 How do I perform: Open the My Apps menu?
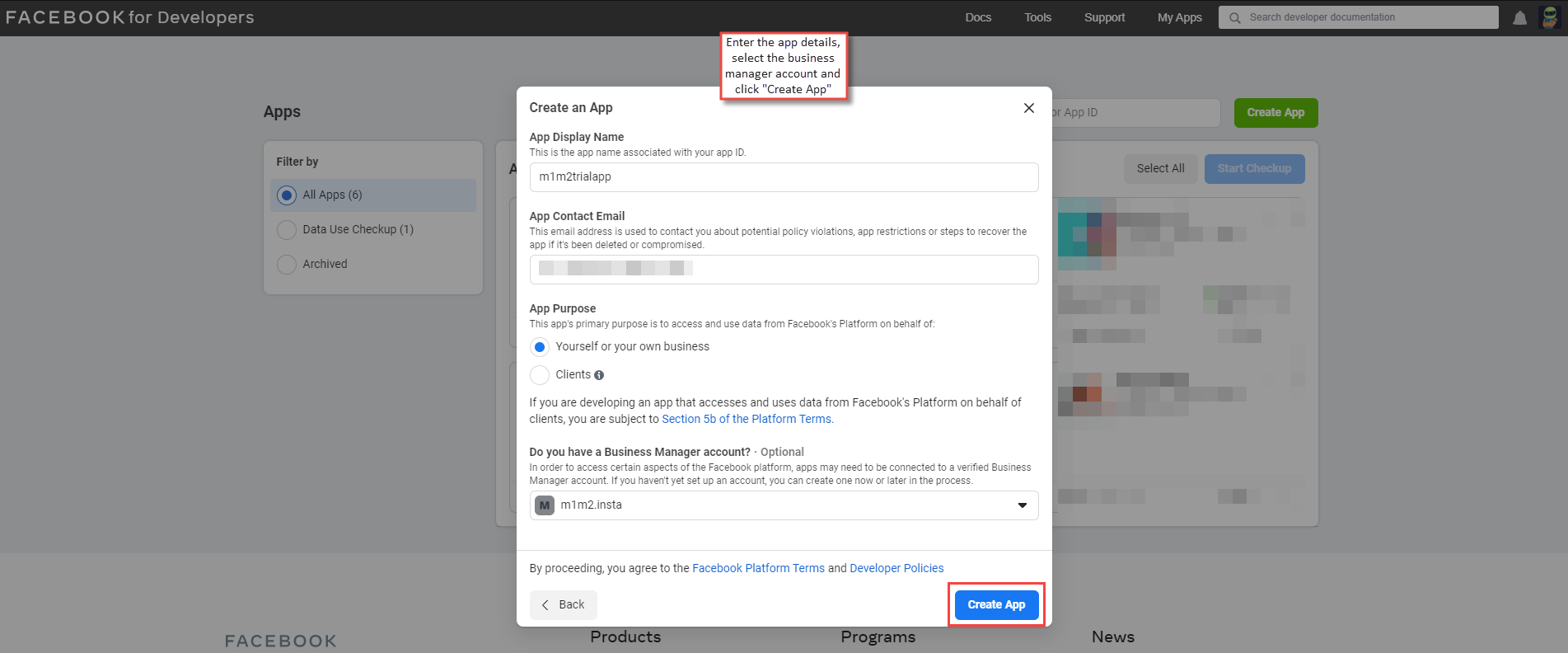pos(1179,17)
